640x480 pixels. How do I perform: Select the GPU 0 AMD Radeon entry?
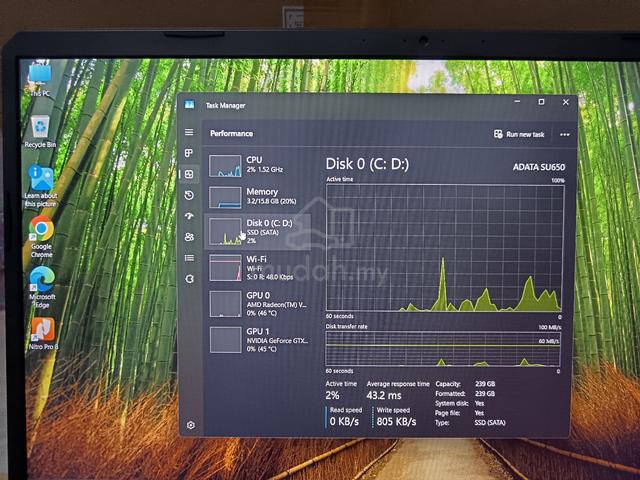(x=257, y=304)
